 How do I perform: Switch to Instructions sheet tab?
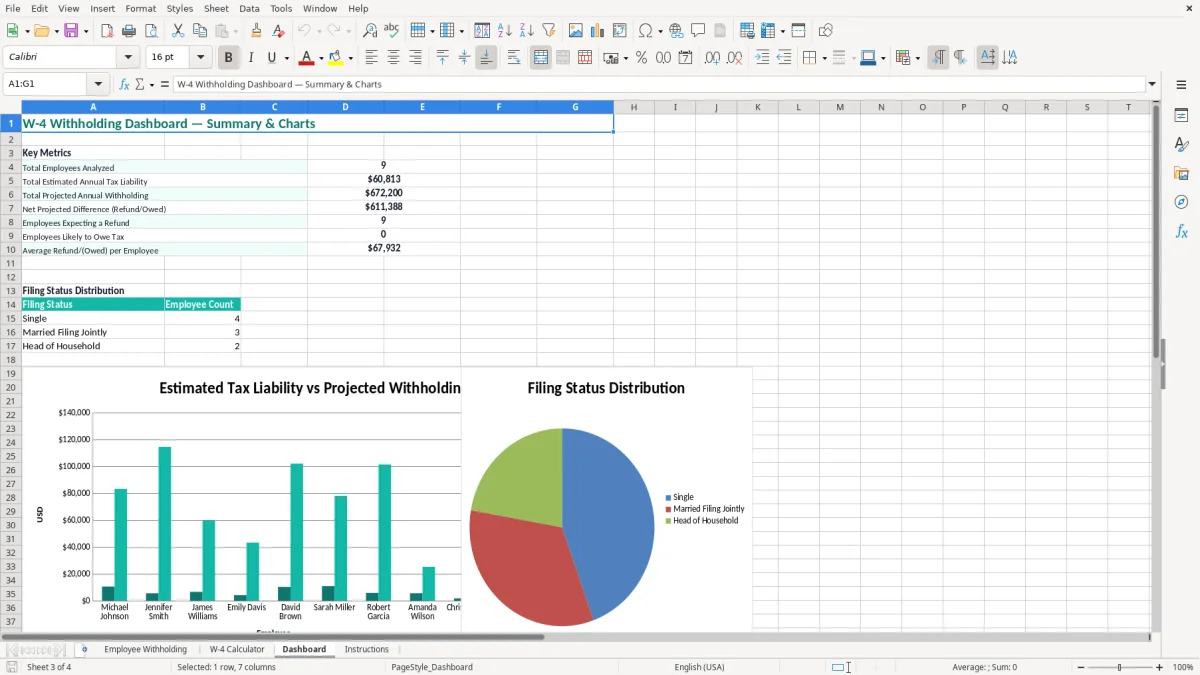pos(366,649)
